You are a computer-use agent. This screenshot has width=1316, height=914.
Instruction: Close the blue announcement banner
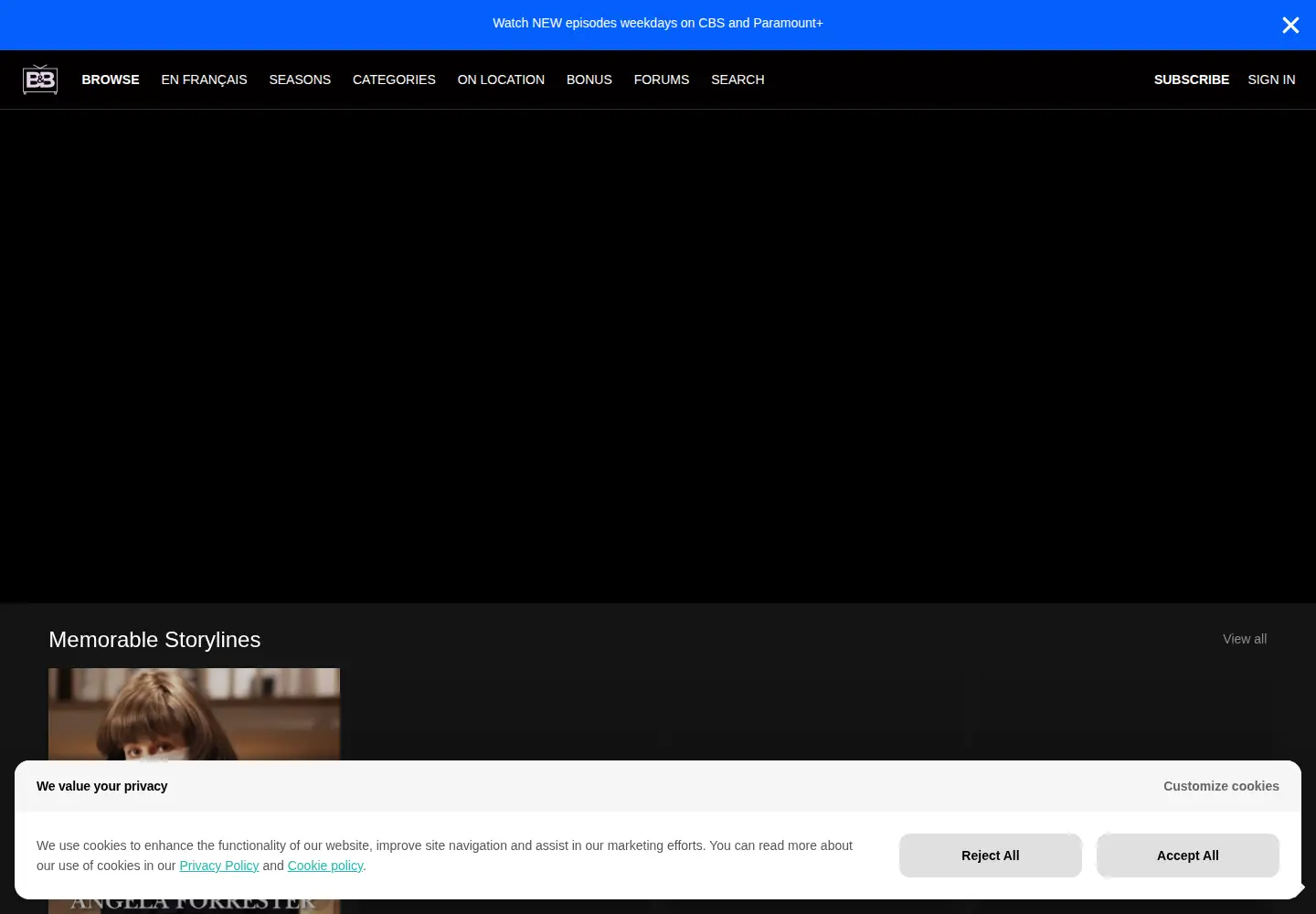1290,25
